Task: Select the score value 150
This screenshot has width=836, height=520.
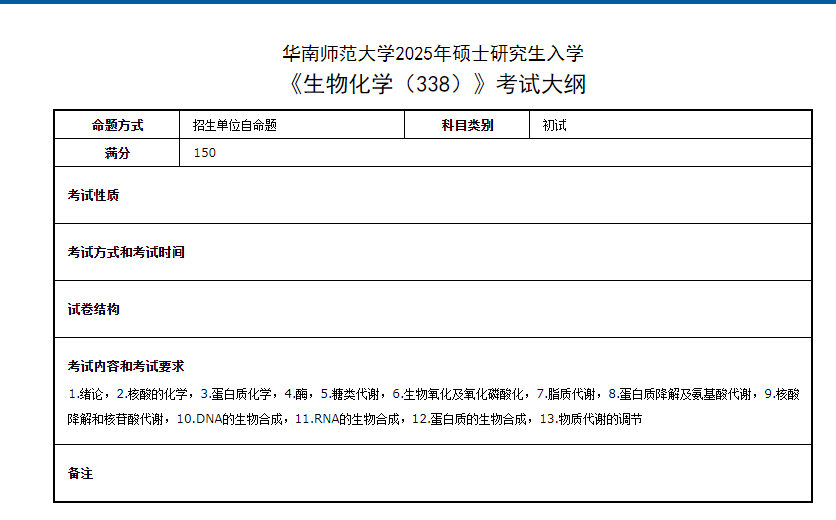Action: pyautogui.click(x=205, y=153)
